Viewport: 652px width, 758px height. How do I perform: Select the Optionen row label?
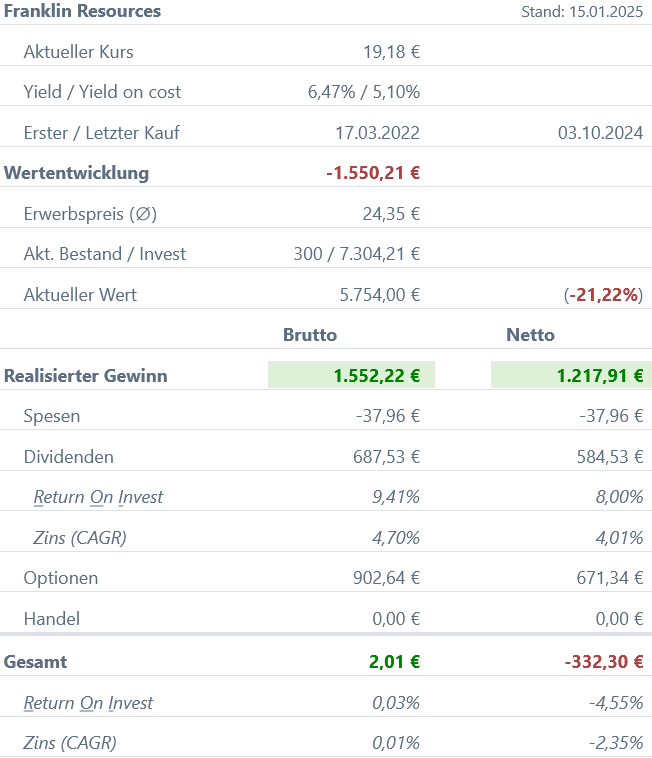coord(61,578)
